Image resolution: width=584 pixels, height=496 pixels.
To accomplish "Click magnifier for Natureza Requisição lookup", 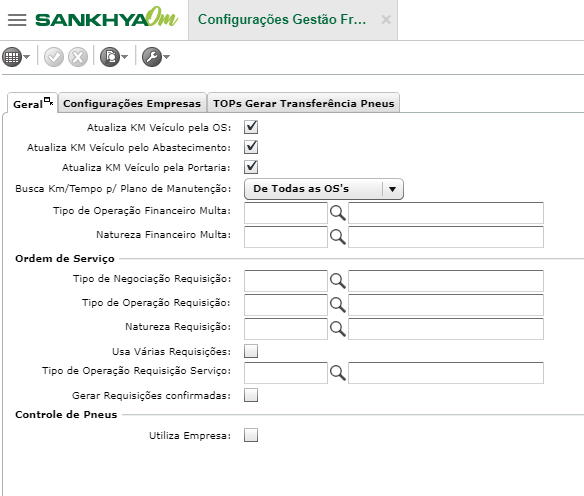I will pos(337,329).
